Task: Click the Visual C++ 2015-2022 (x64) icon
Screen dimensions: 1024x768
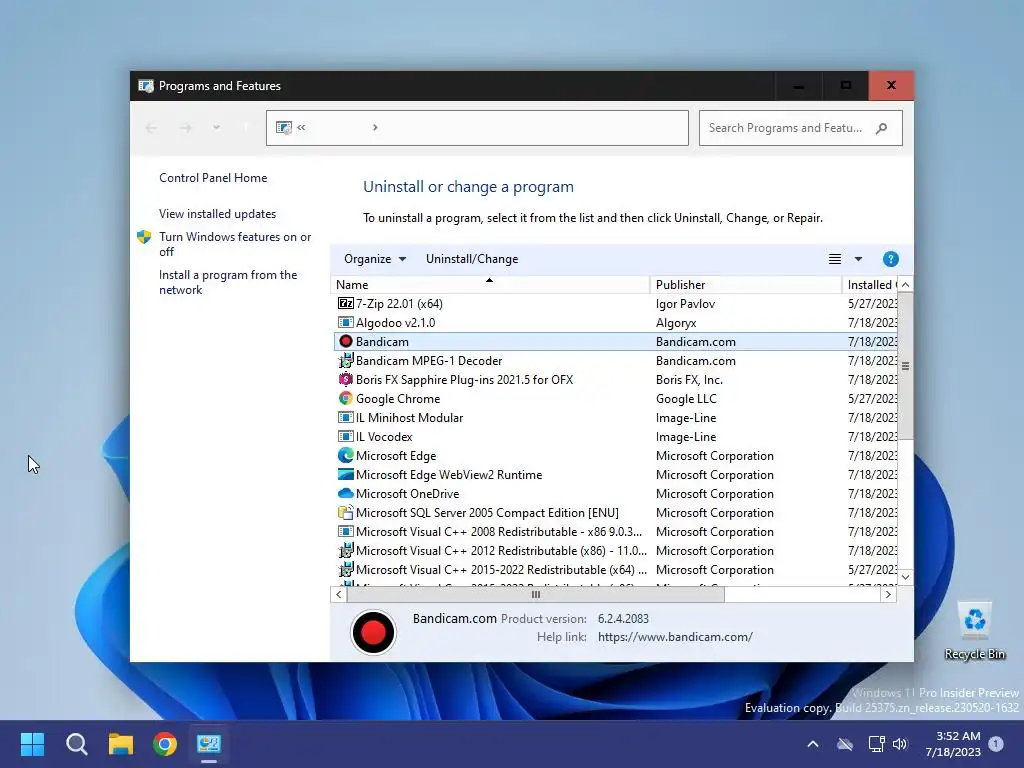Action: (x=345, y=569)
